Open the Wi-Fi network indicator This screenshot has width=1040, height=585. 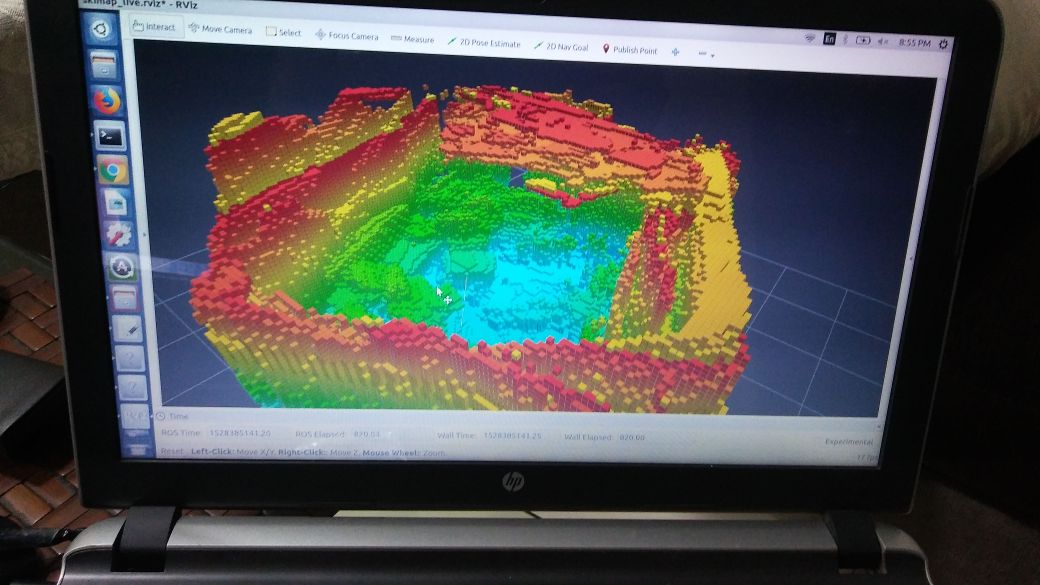tap(809, 39)
